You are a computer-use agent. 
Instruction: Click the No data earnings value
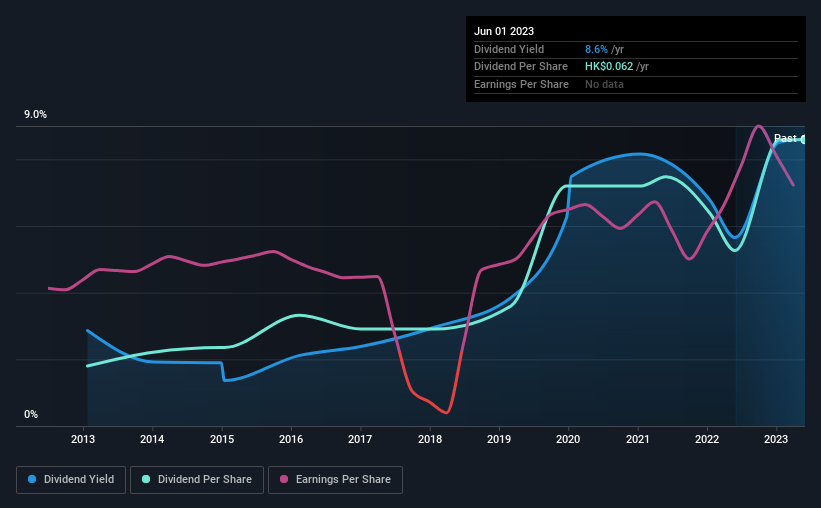pos(604,84)
